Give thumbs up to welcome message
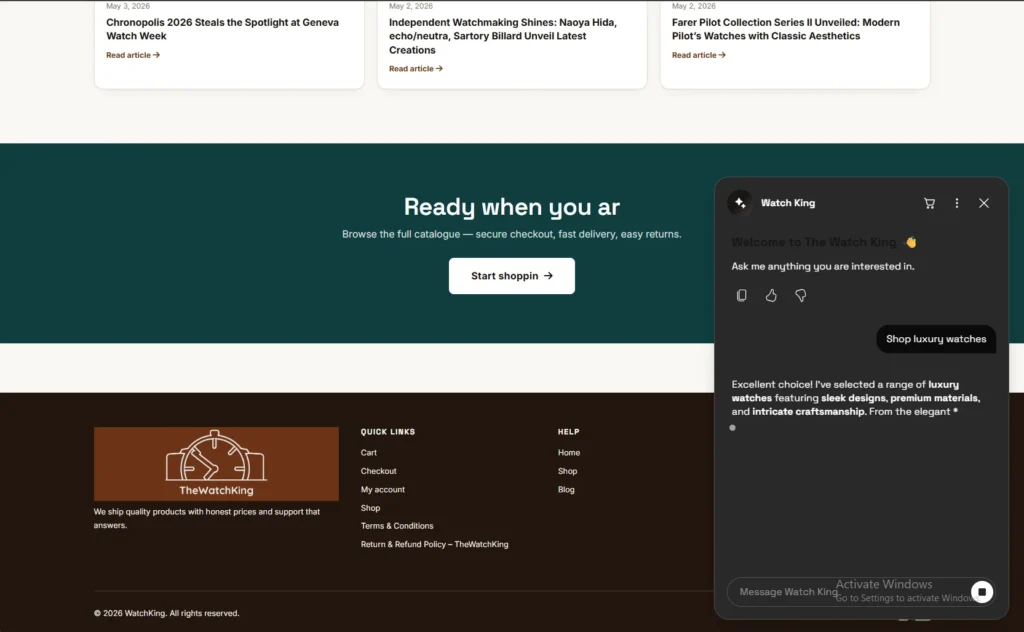Screen dimensions: 1024x632 click(x=771, y=295)
